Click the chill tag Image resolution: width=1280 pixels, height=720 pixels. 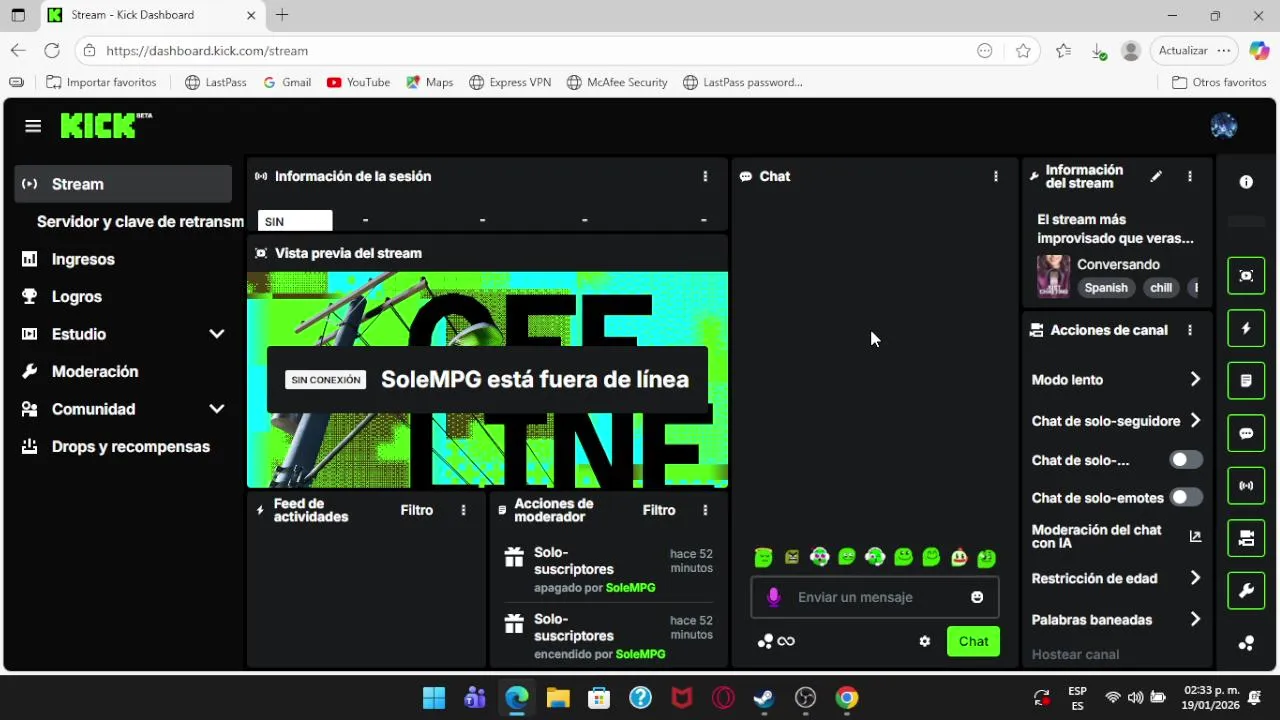pyautogui.click(x=1161, y=288)
